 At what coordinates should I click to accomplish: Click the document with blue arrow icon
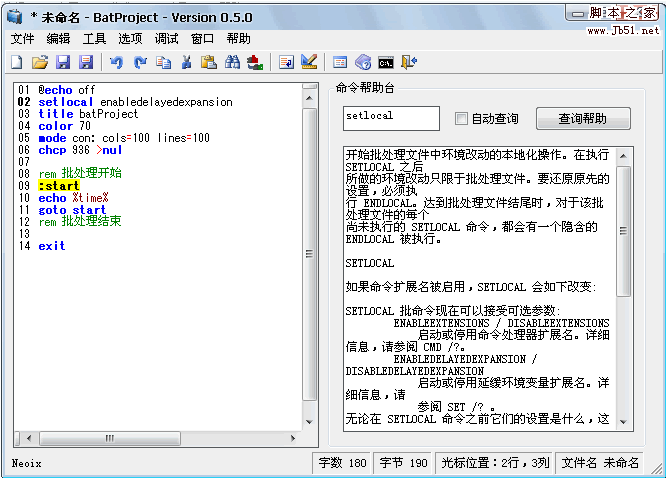coord(286,62)
